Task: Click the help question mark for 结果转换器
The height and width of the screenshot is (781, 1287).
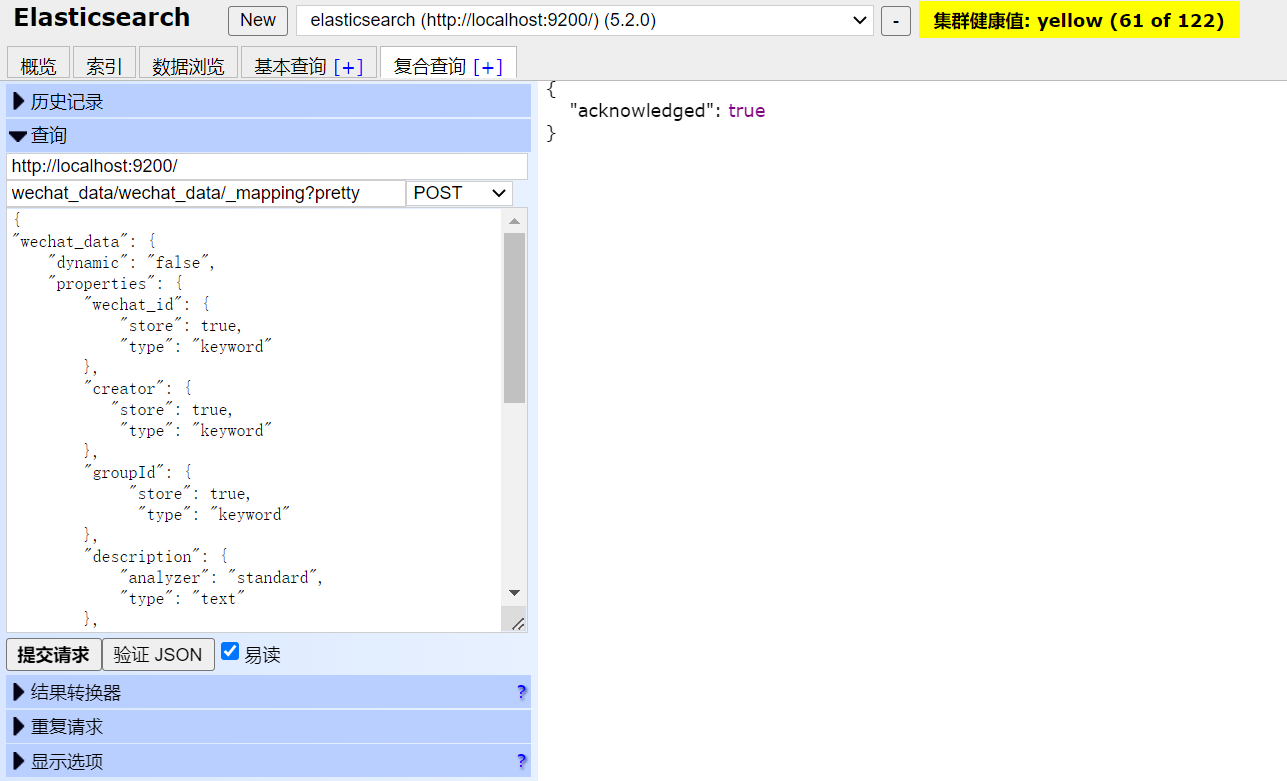Action: coord(522,692)
